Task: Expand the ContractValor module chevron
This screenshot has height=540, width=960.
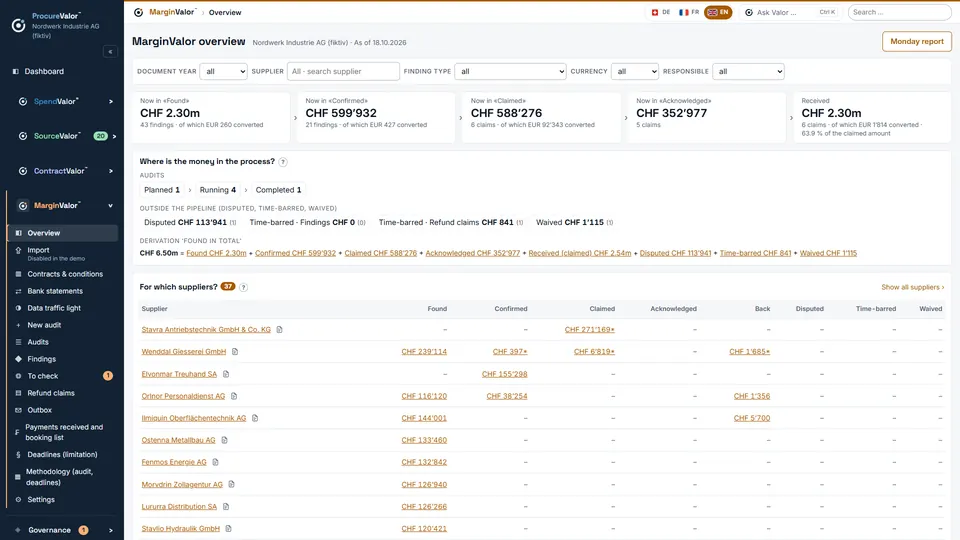Action: (111, 171)
